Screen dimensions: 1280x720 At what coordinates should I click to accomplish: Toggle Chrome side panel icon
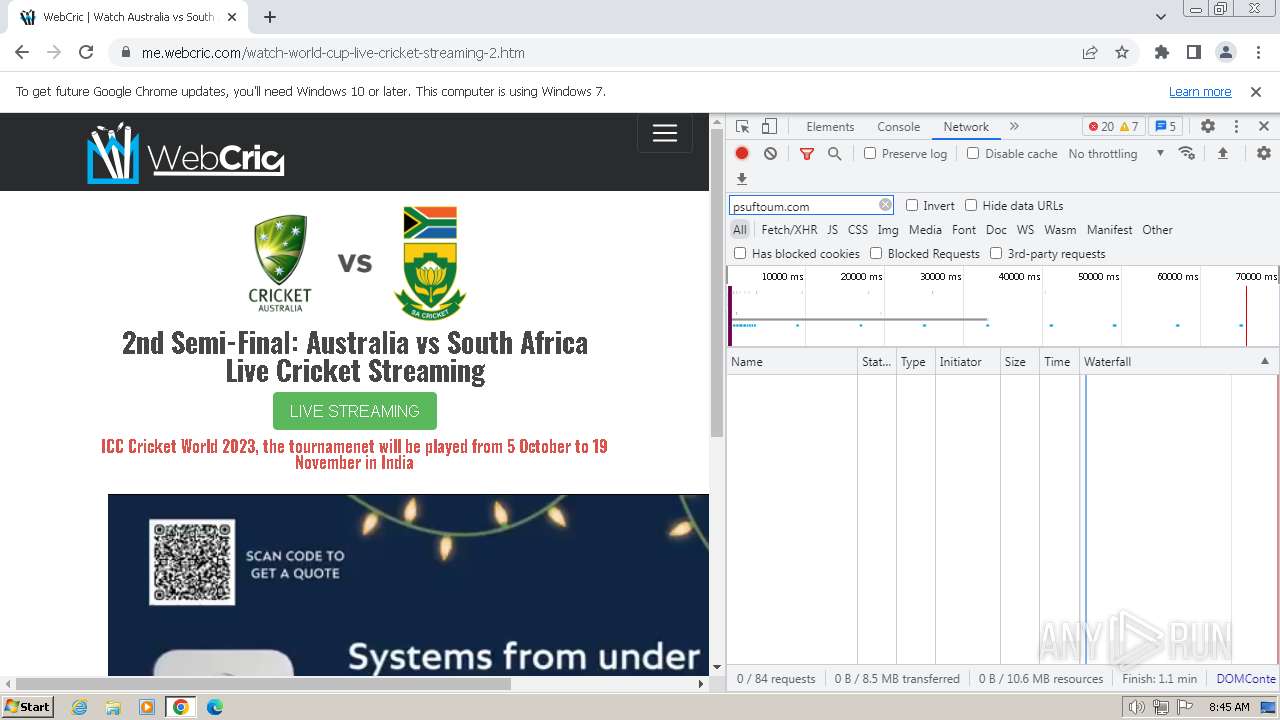pyautogui.click(x=1194, y=53)
